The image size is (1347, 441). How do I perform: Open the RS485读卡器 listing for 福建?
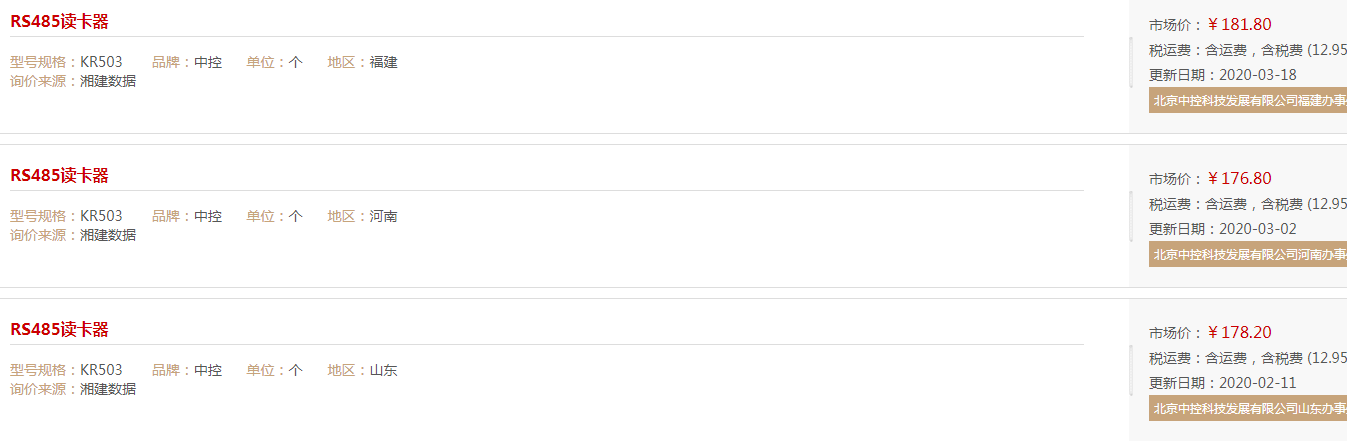59,21
